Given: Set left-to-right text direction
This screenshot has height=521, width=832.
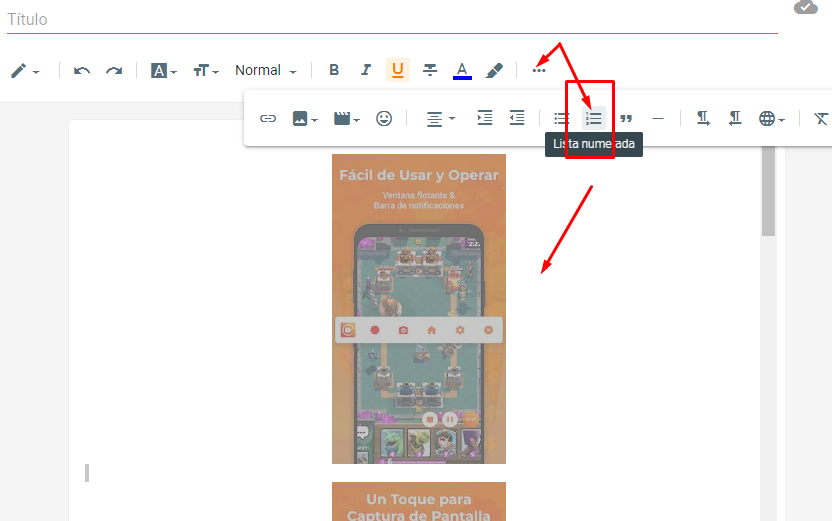Looking at the screenshot, I should coord(703,118).
